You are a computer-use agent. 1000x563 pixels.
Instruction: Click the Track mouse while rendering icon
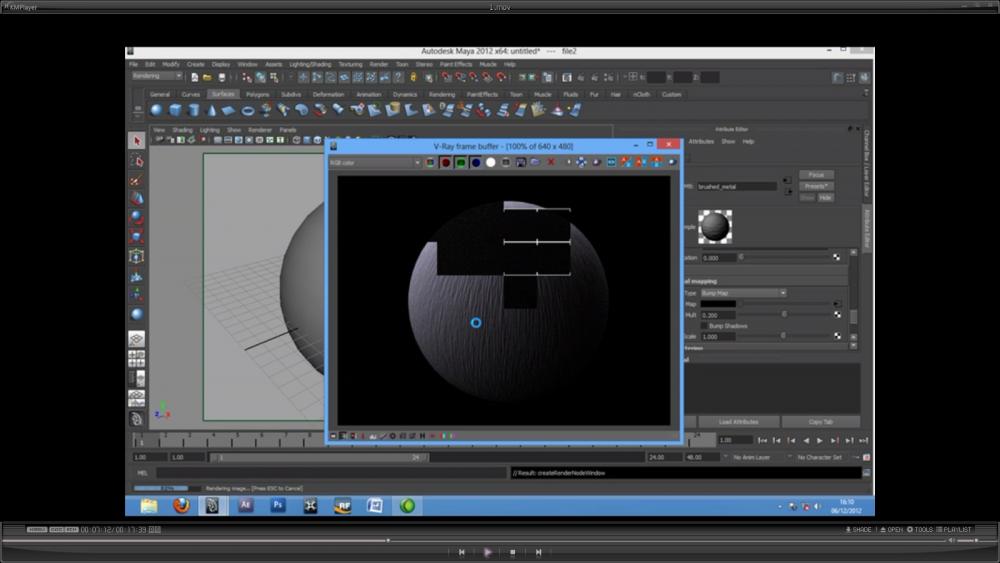(x=581, y=163)
